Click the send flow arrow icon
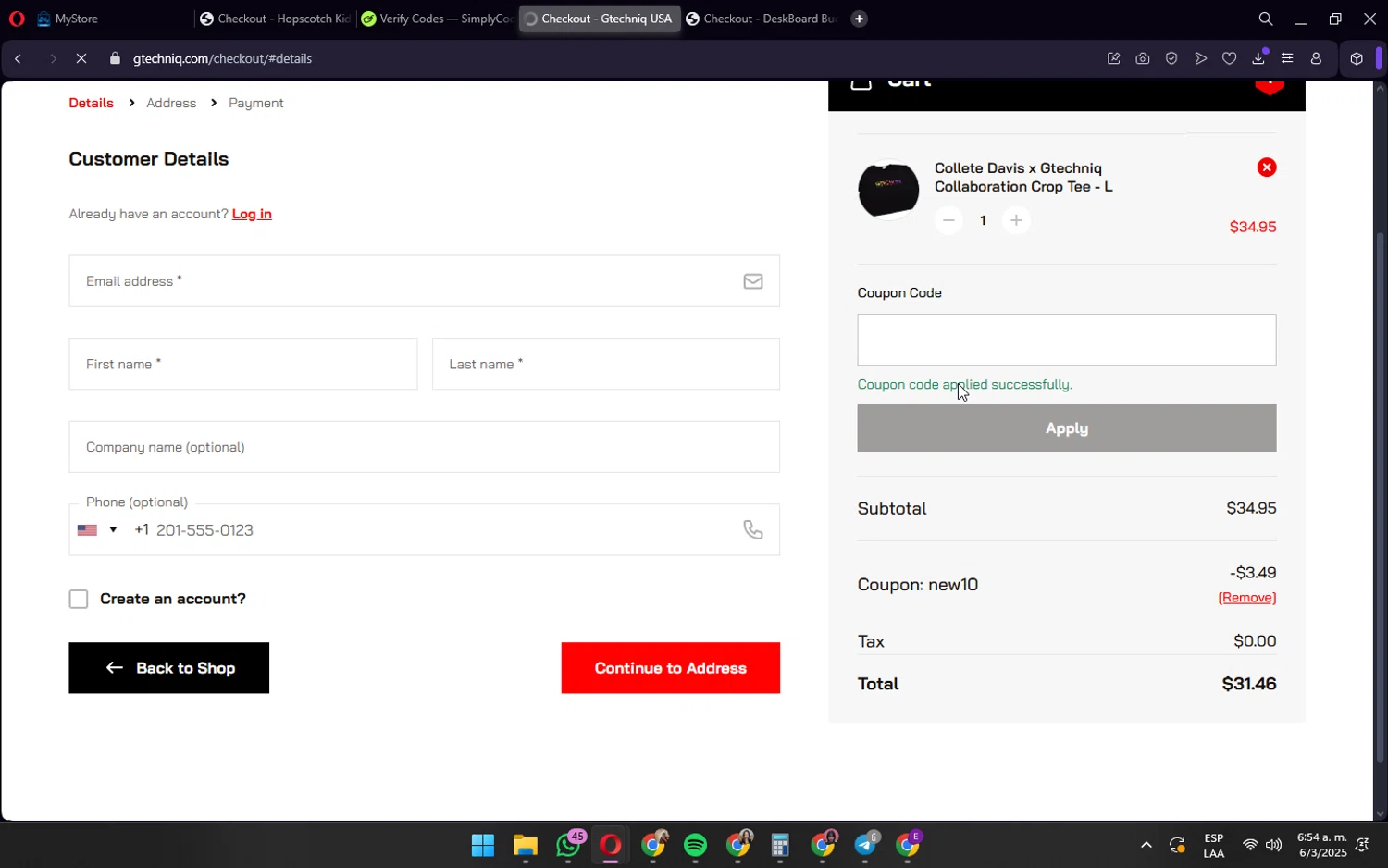The image size is (1388, 868). coord(1200,58)
